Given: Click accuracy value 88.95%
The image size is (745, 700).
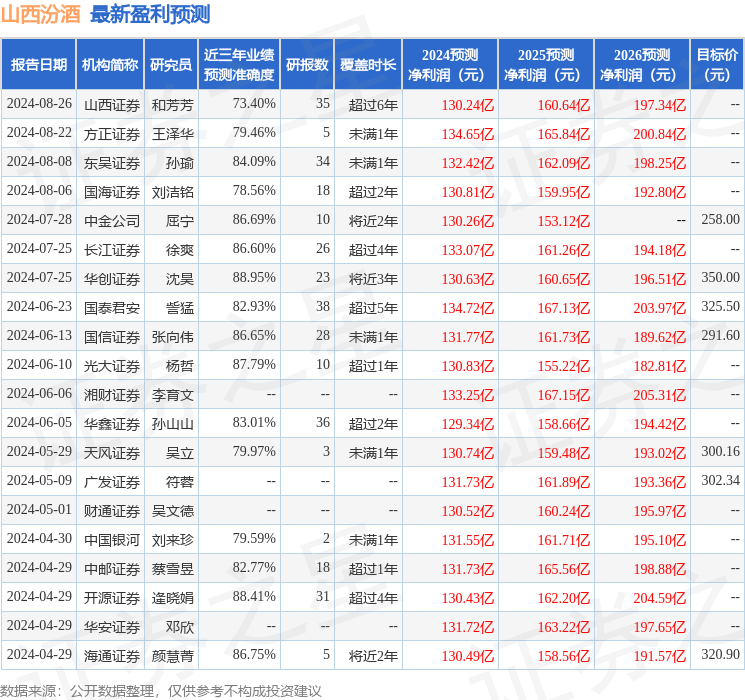Looking at the screenshot, I should pos(254,277).
